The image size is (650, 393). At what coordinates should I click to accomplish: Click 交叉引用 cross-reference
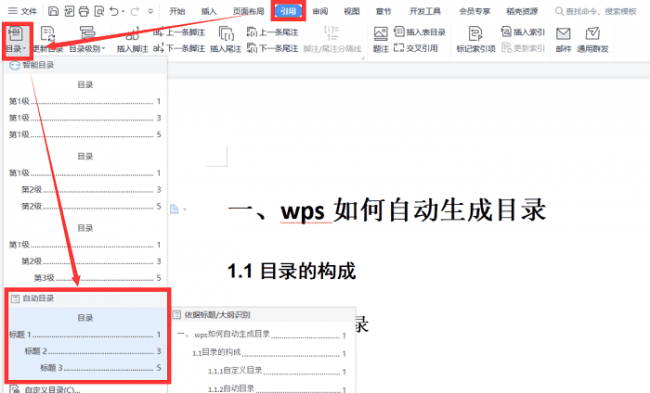(416, 48)
